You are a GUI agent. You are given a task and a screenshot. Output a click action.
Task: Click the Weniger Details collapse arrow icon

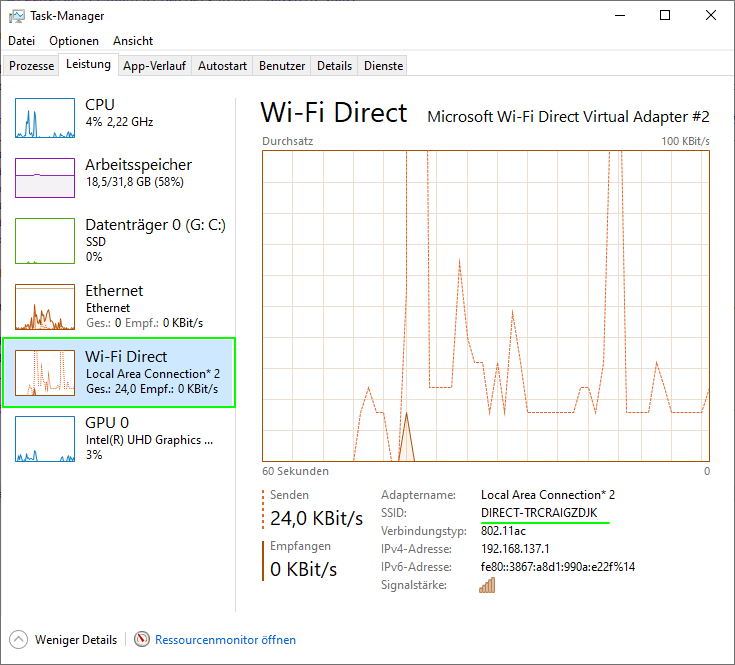[x=18, y=640]
